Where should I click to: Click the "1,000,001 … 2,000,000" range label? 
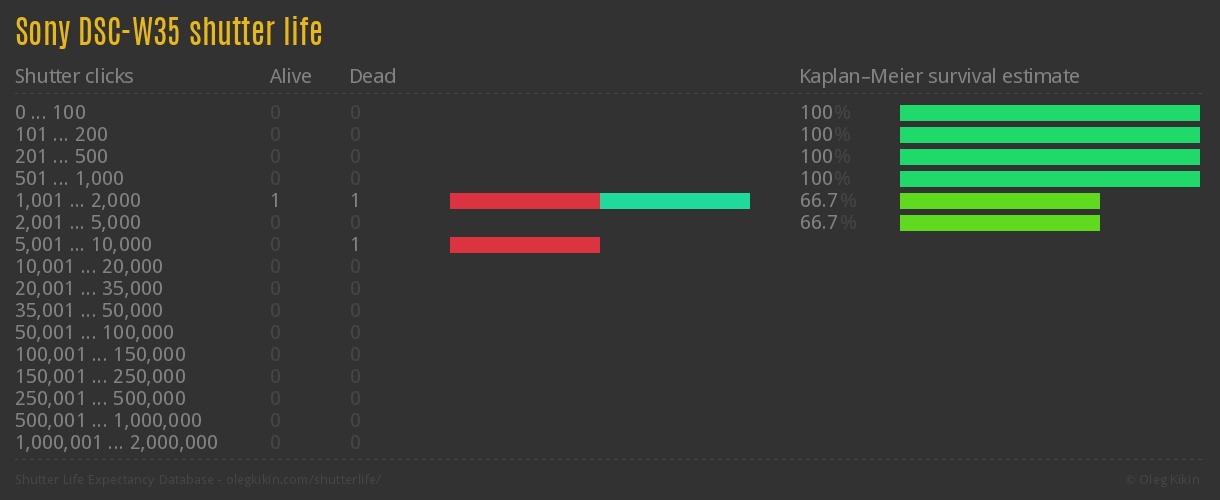coord(116,443)
